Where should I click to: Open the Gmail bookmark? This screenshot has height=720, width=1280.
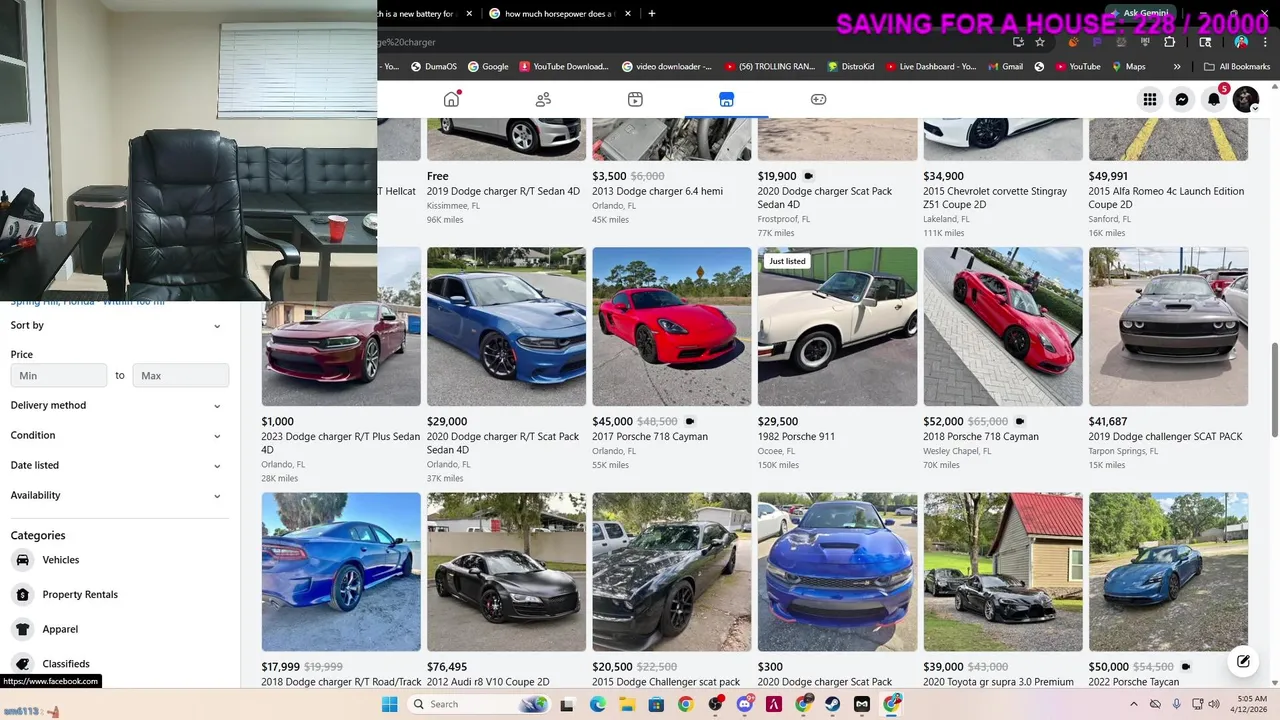(x=1005, y=67)
